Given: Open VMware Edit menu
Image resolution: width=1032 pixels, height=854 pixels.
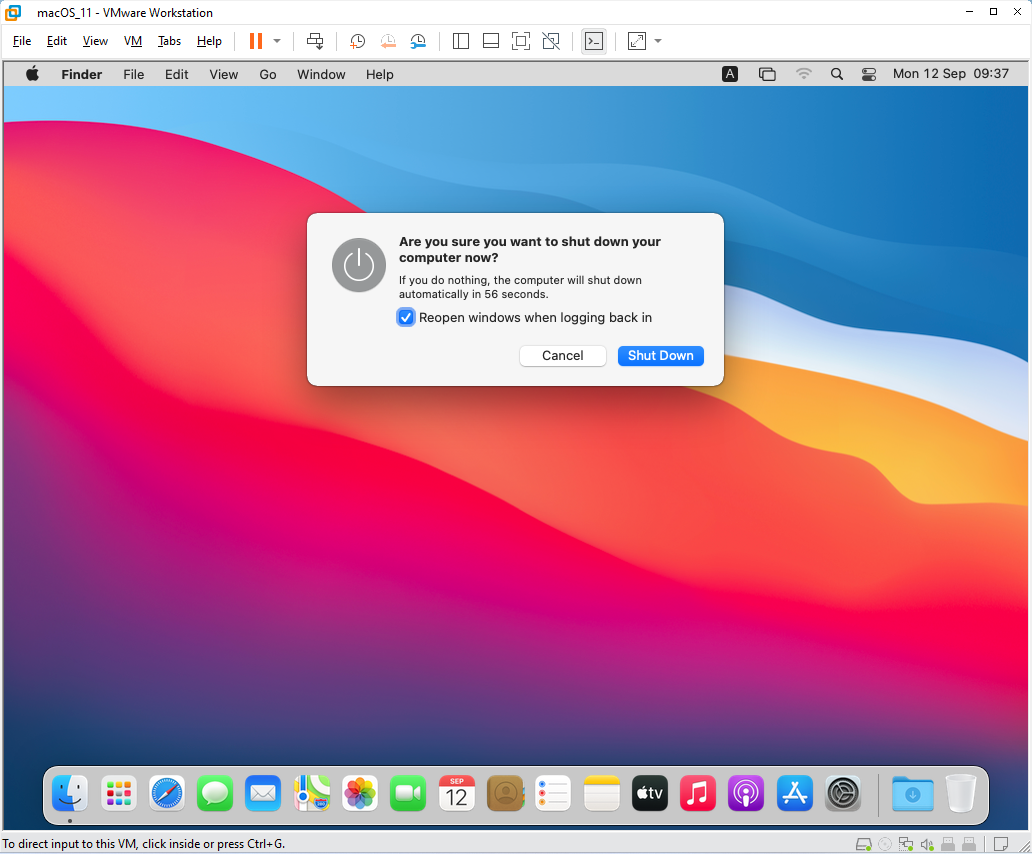Looking at the screenshot, I should (x=57, y=41).
